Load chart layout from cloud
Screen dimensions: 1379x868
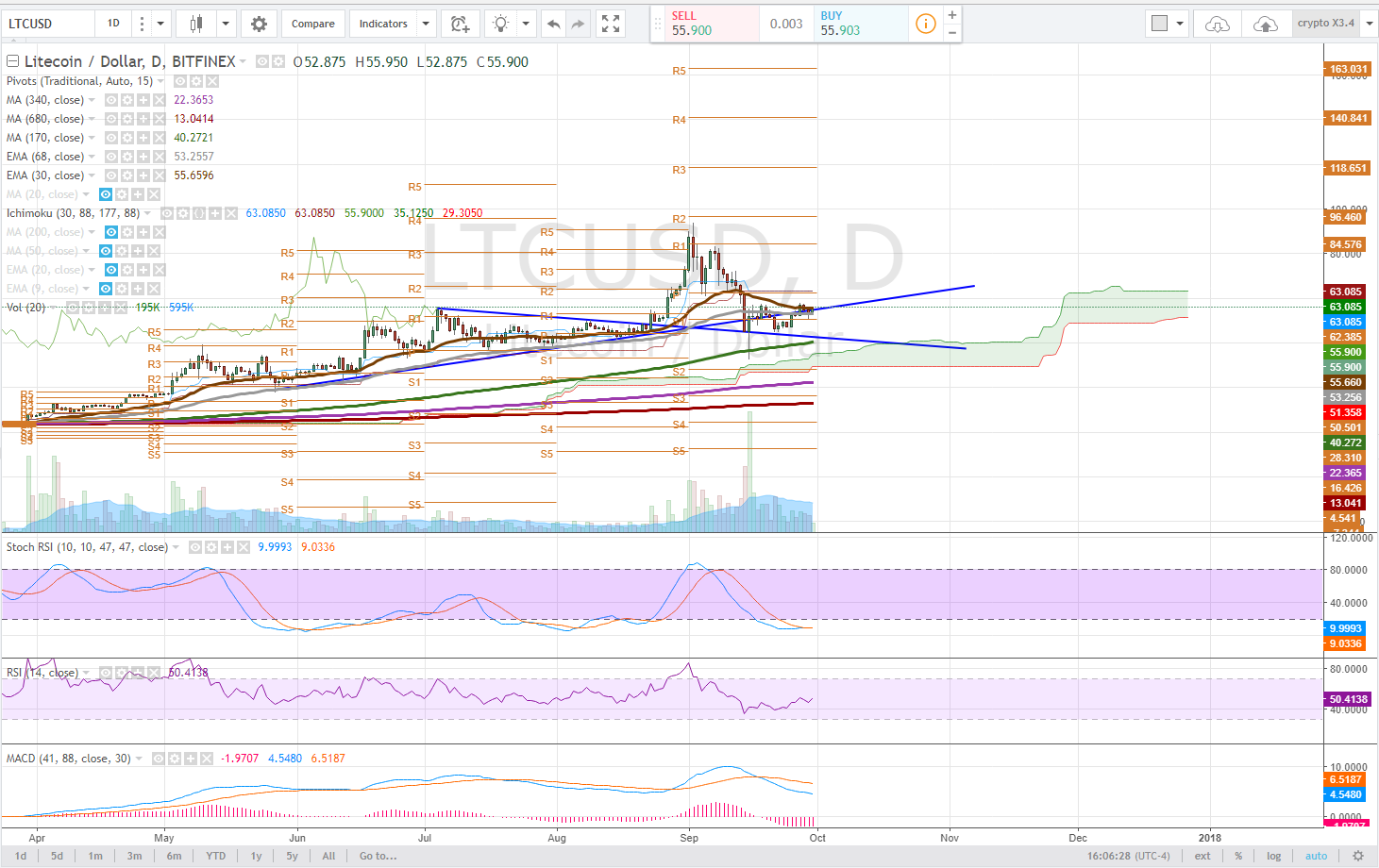pyautogui.click(x=1218, y=24)
